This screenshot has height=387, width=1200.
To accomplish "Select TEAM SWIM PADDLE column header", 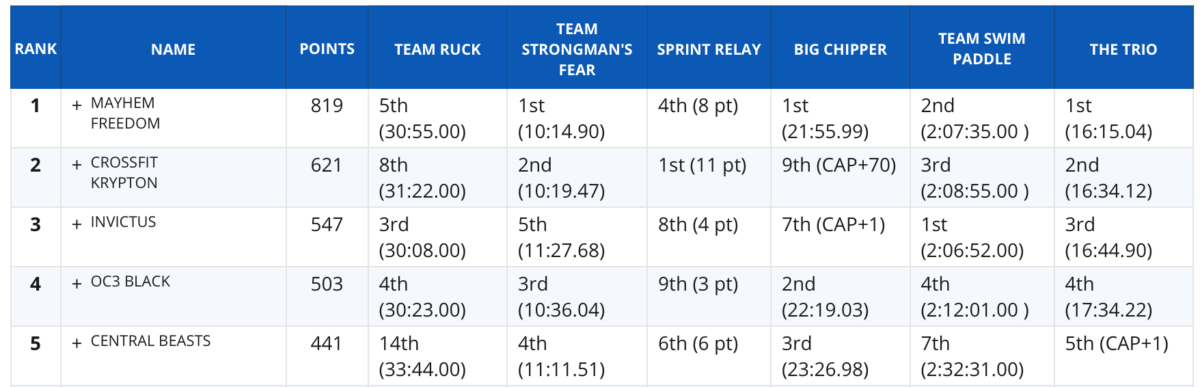I will click(982, 49).
